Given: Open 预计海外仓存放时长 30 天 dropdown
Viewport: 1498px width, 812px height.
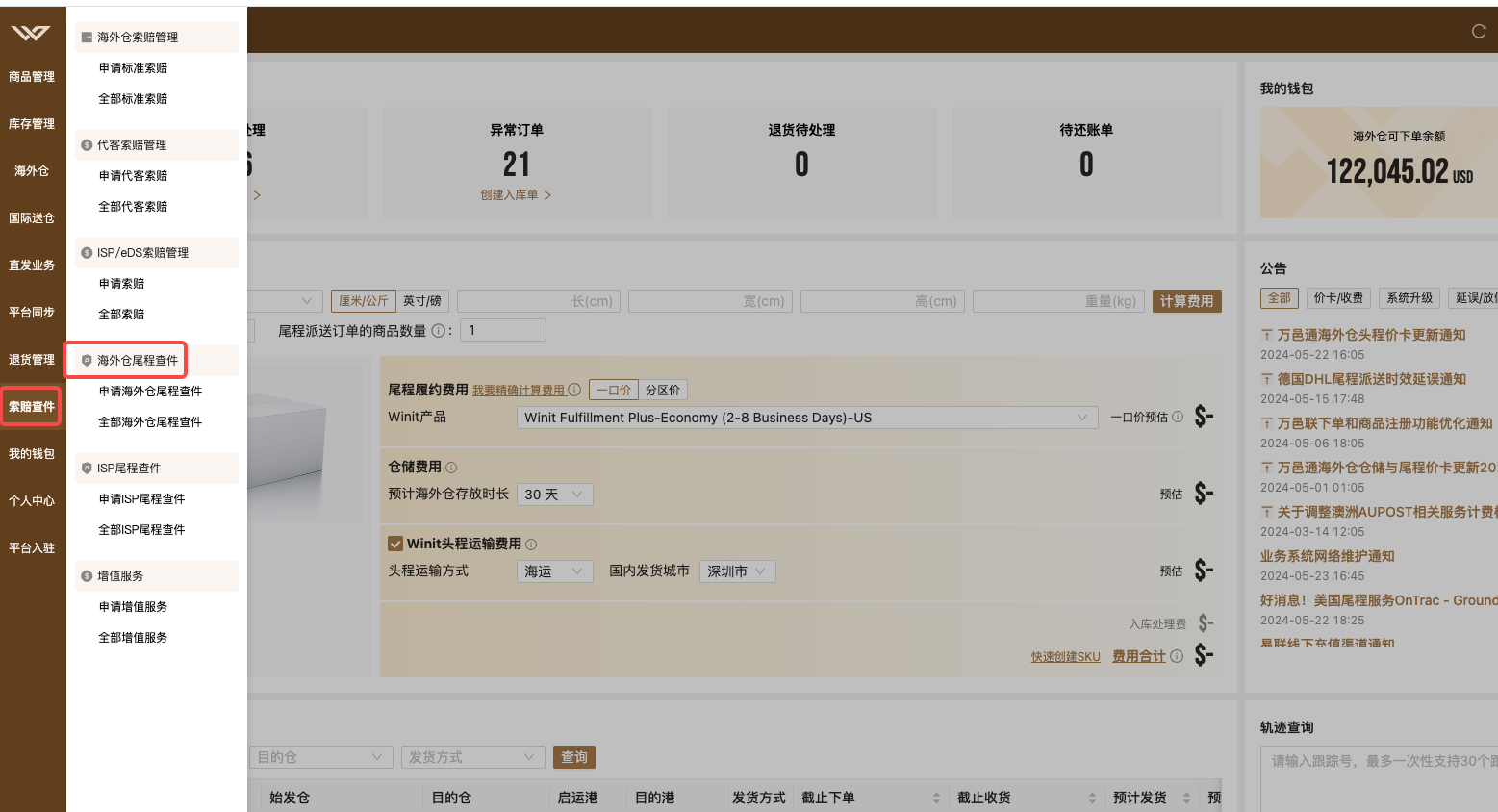Looking at the screenshot, I should click(554, 495).
